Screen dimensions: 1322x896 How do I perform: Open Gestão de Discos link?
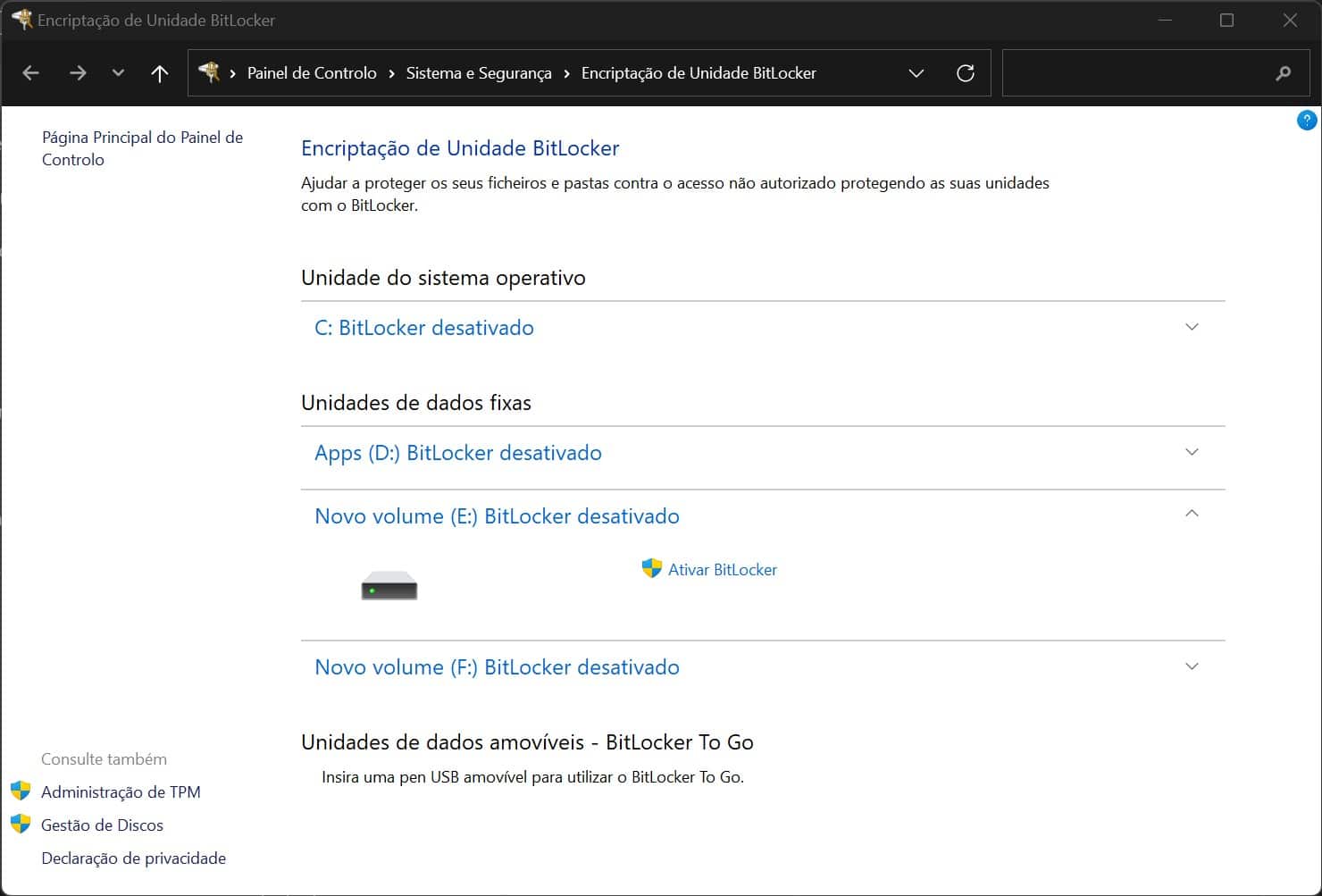(102, 825)
